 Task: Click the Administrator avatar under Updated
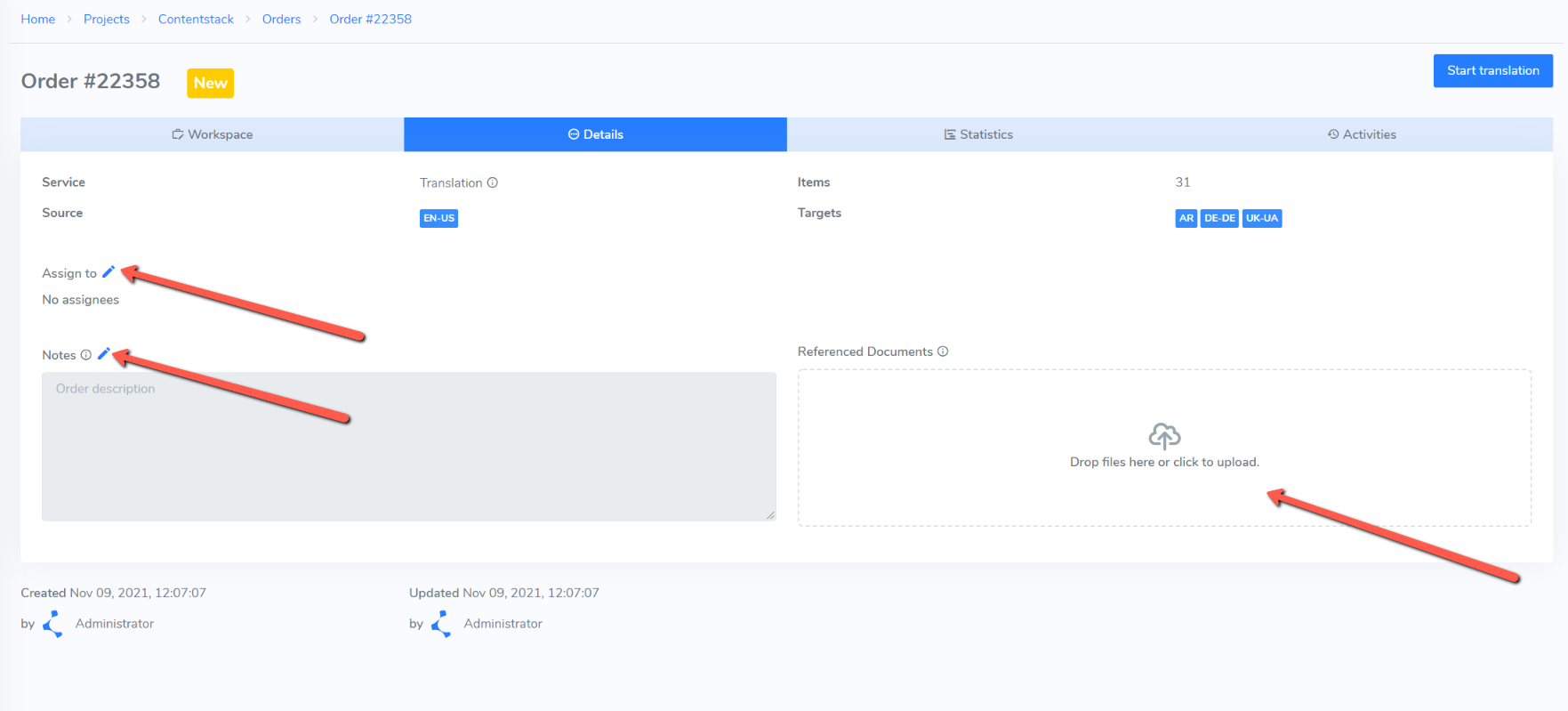point(441,624)
